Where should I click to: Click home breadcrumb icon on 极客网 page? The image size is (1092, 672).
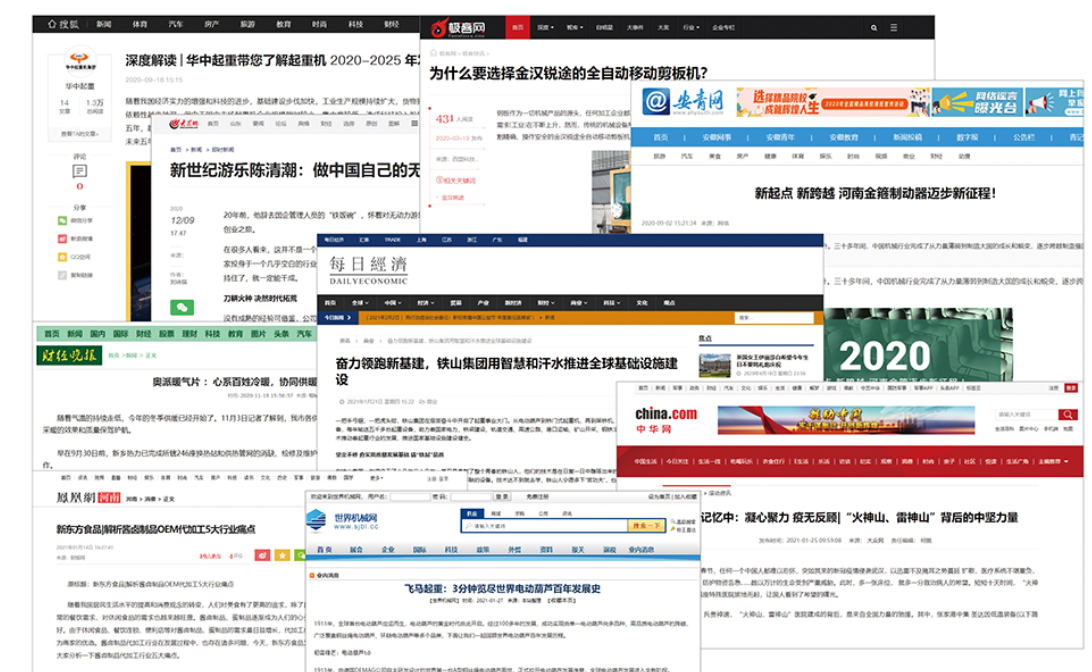pyautogui.click(x=433, y=54)
